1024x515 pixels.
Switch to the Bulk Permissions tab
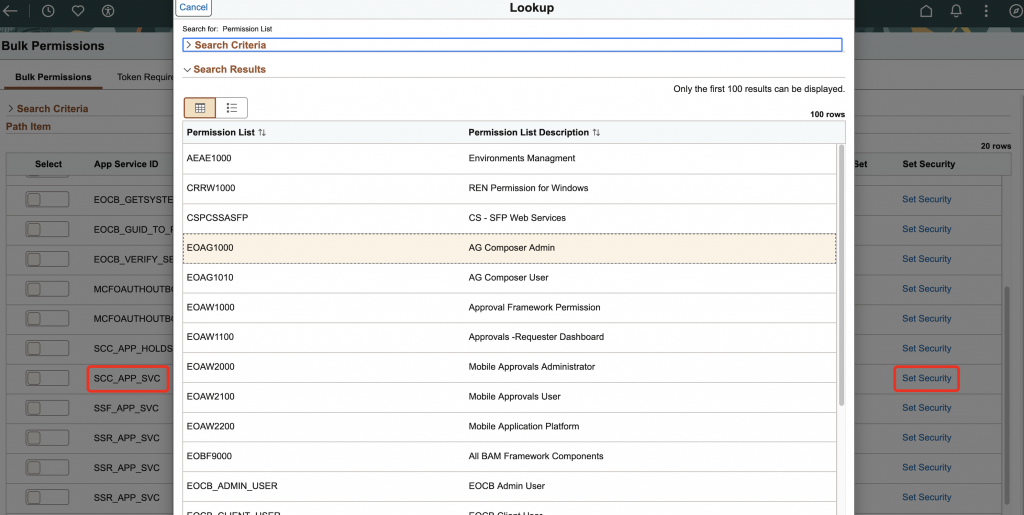(x=53, y=77)
